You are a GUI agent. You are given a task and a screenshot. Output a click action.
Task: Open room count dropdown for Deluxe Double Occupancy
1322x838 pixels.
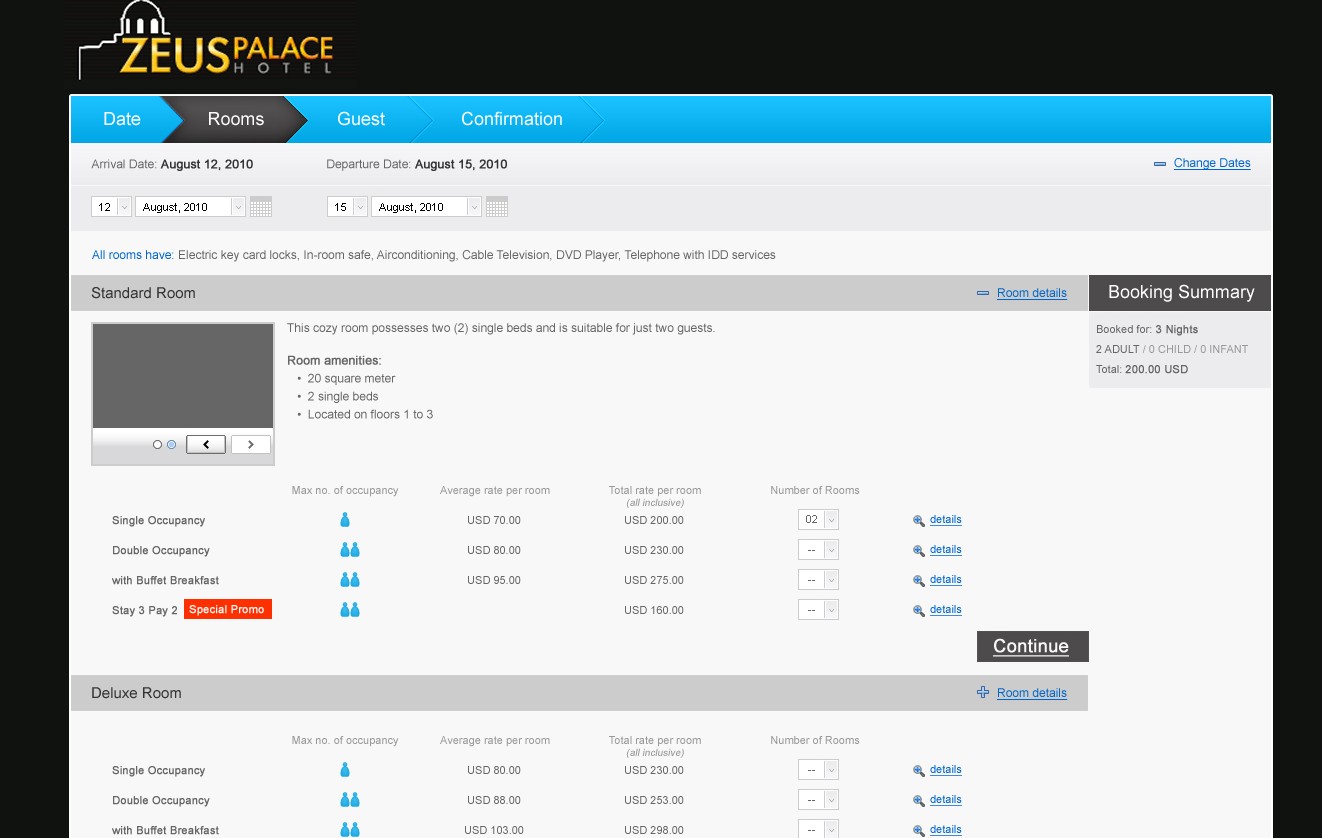click(818, 800)
